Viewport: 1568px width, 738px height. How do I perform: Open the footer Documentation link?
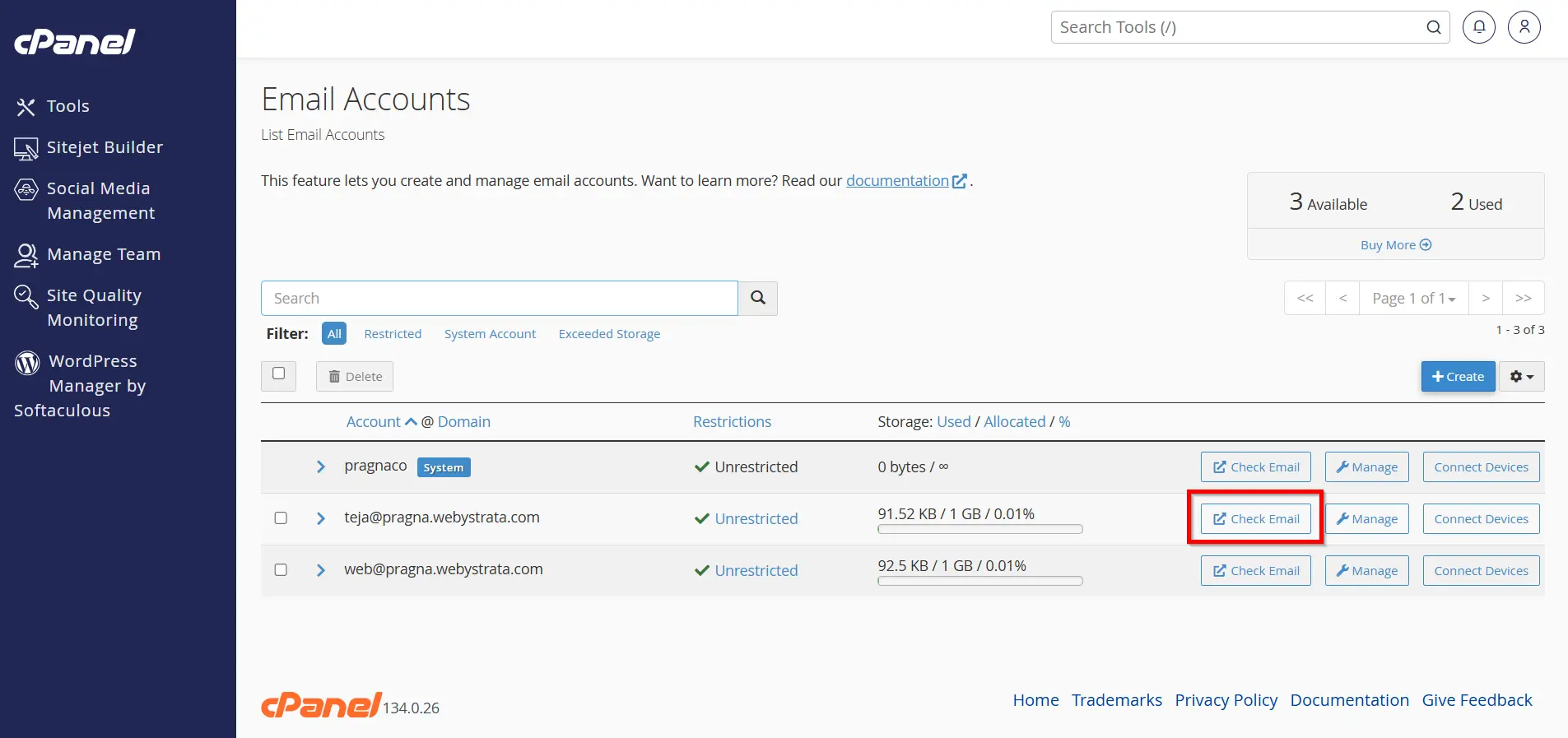tap(1350, 700)
